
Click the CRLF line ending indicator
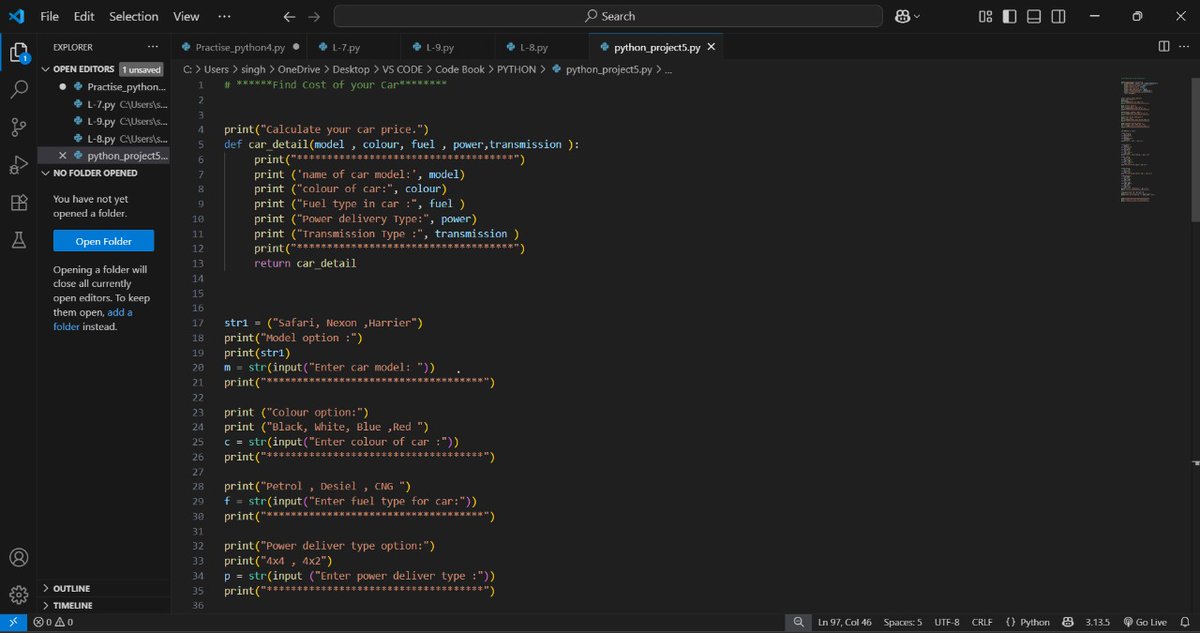[982, 622]
